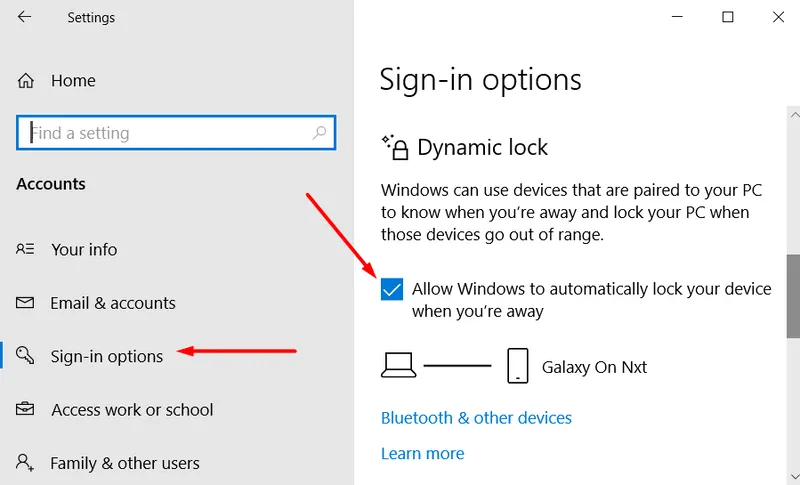Screen dimensions: 800x485
Task: Minimize the Settings window
Action: point(677,17)
